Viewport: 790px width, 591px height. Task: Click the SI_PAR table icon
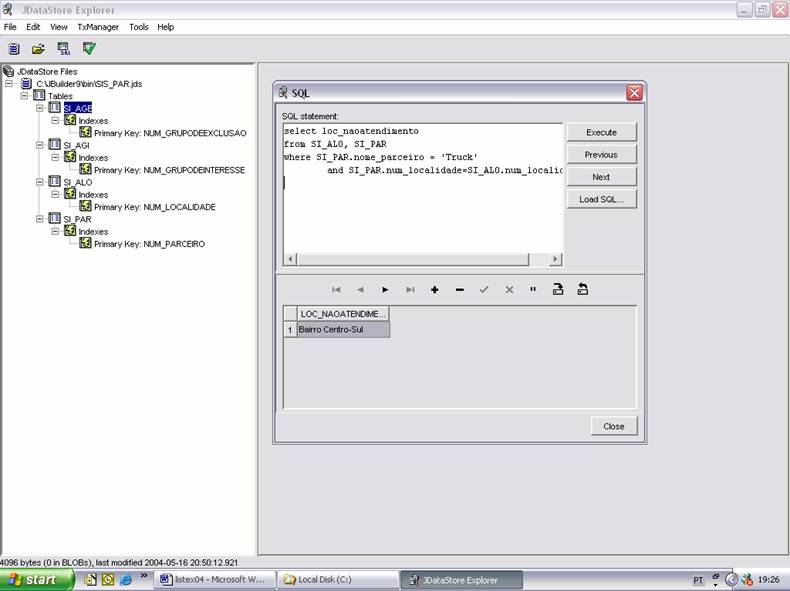54,218
